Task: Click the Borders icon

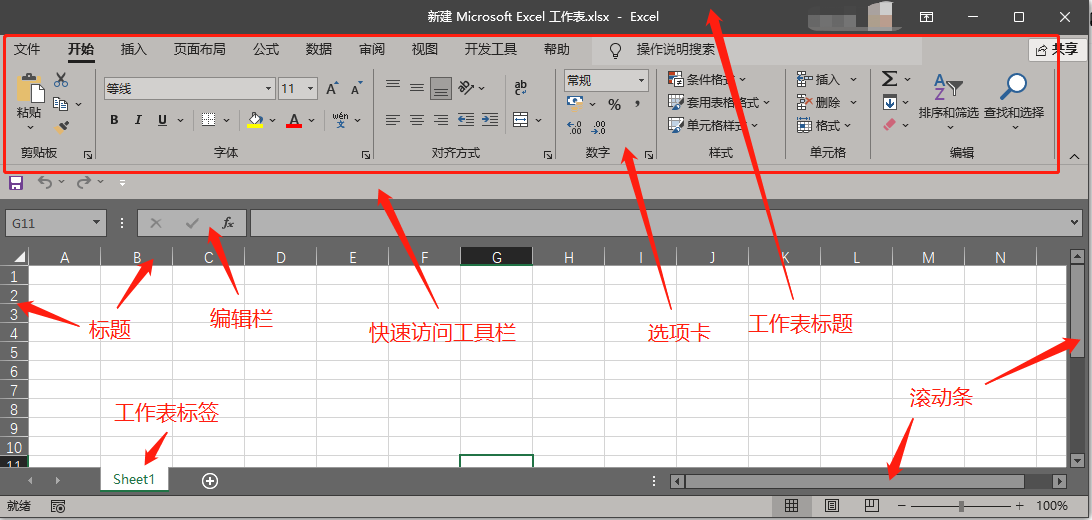Action: click(x=208, y=120)
